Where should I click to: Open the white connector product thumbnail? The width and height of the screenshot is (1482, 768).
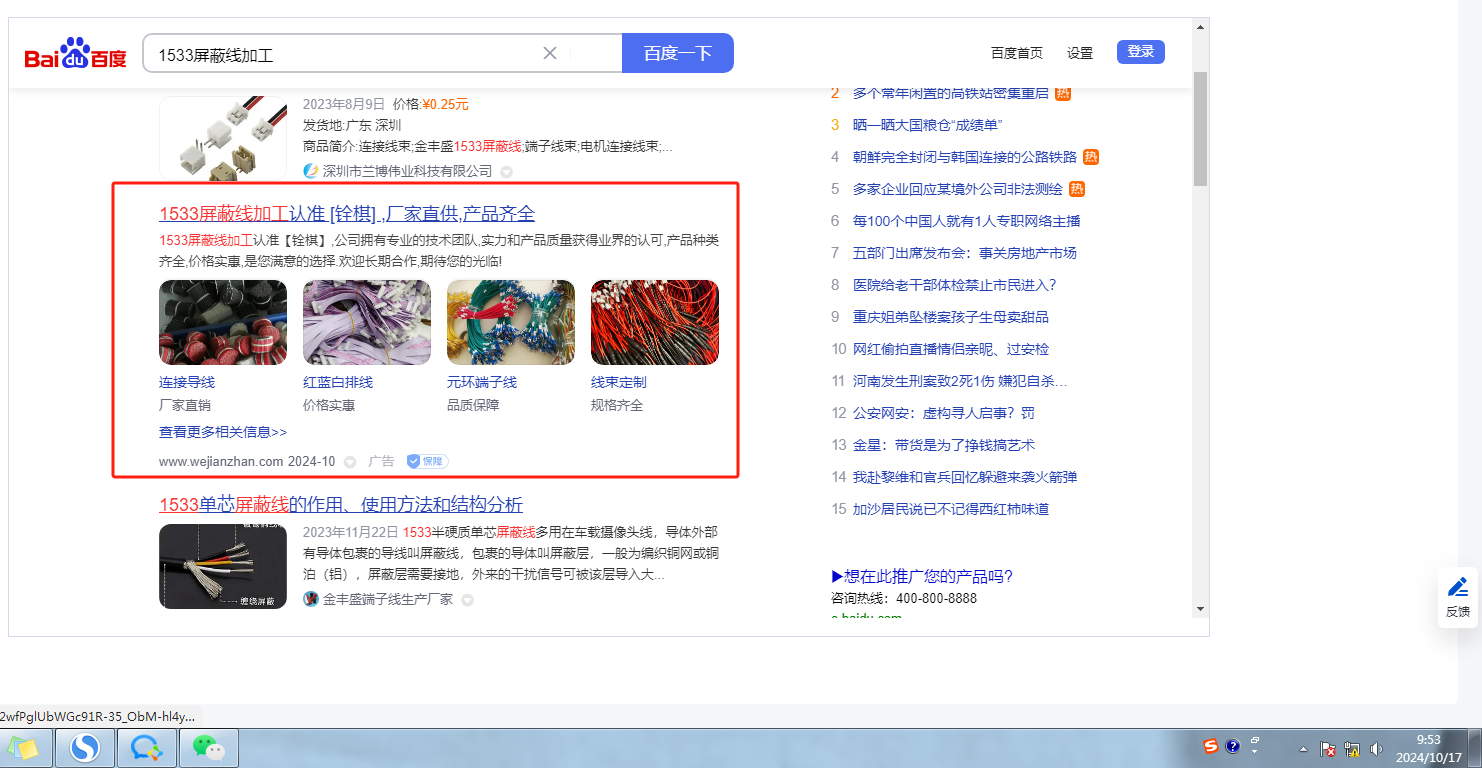pos(223,138)
